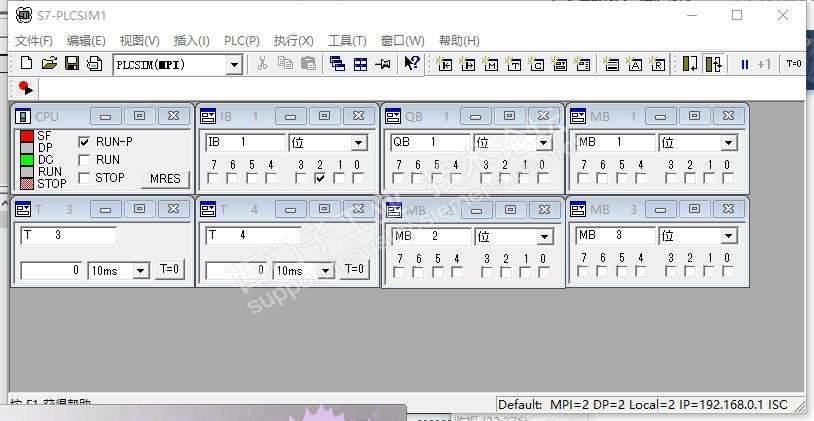Viewport: 814px width, 421px height.
Task: Open the 插入(I) menu
Action: 192,40
